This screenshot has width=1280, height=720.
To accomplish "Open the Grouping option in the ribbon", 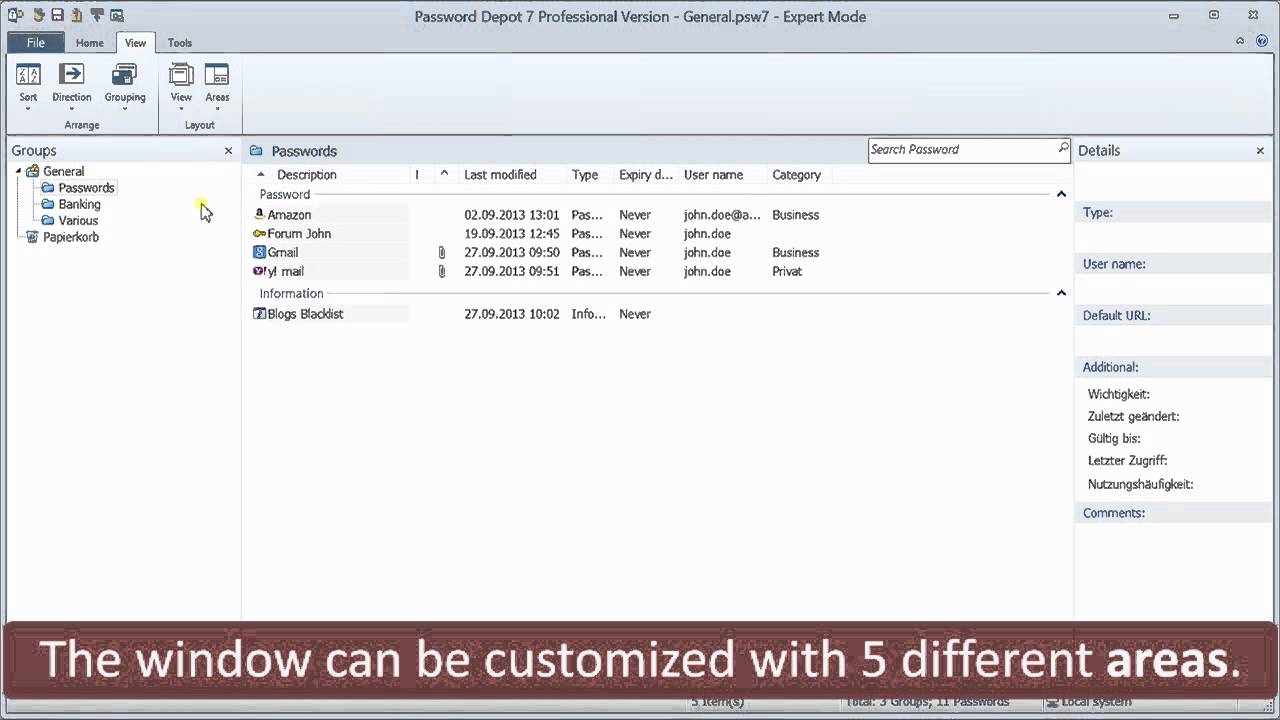I will 125,85.
